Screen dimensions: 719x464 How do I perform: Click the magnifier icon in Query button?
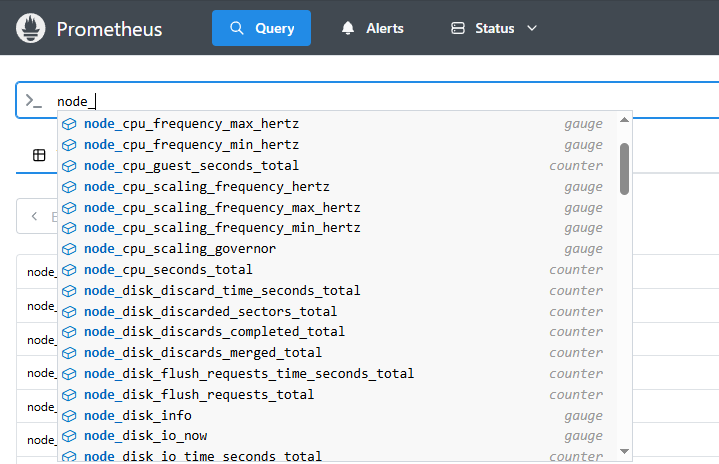(237, 28)
